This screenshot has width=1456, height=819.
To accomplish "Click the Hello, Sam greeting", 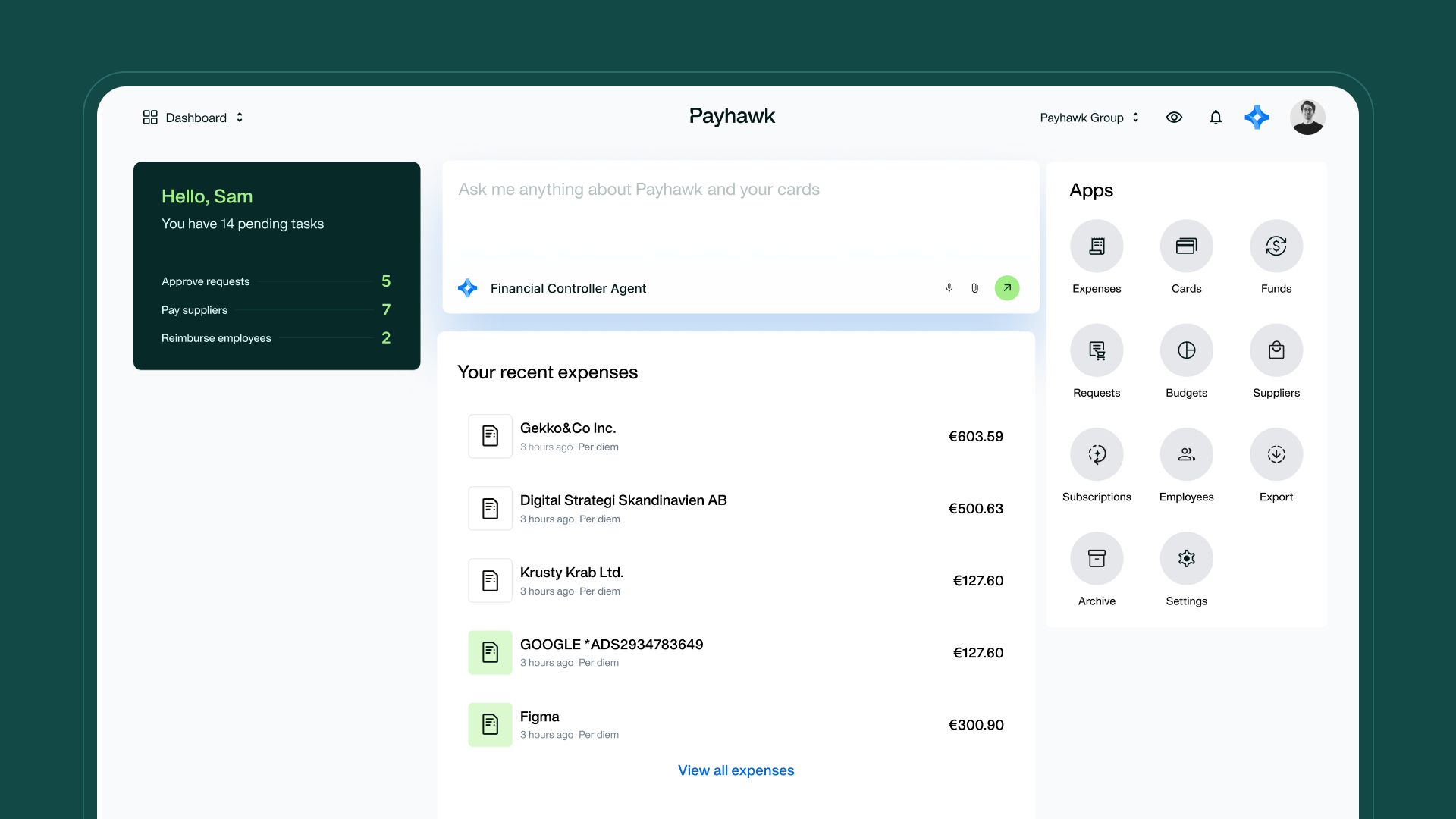I will click(x=207, y=196).
